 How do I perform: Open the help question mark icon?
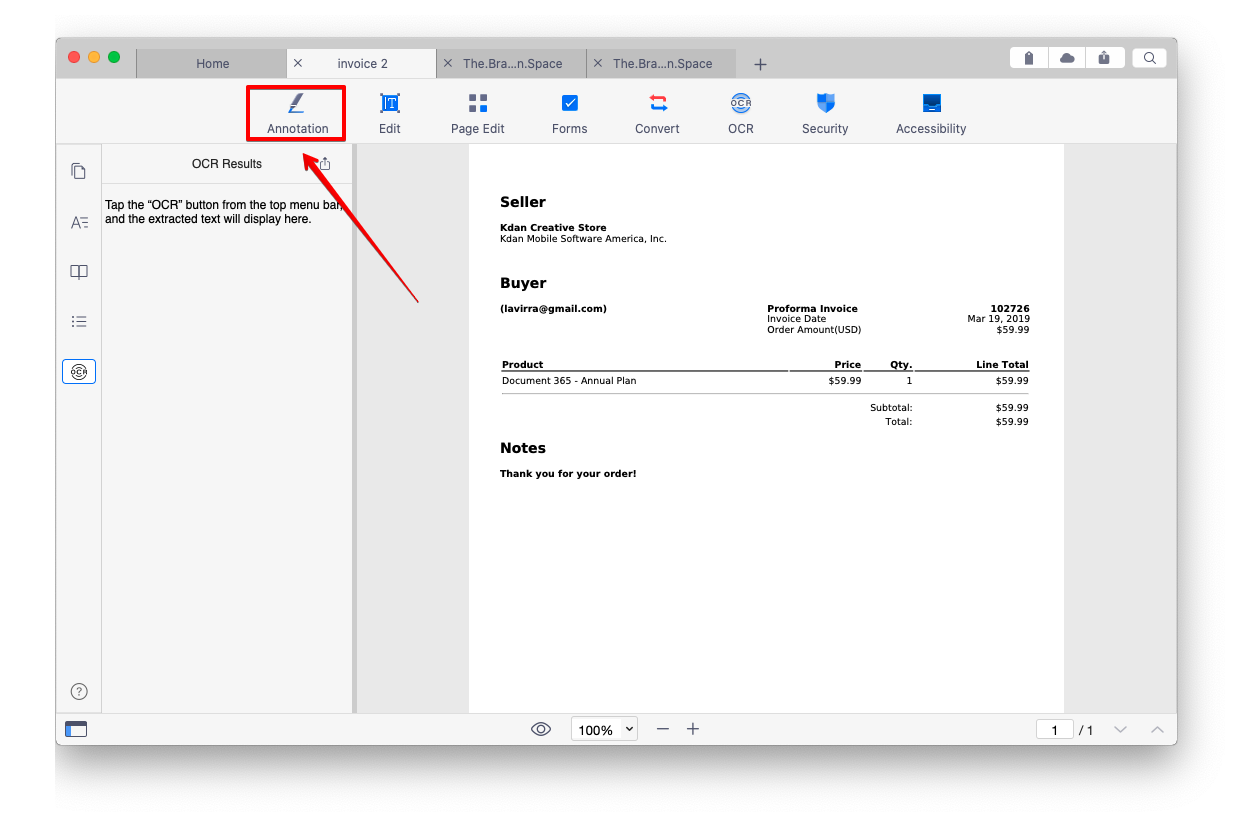coord(79,691)
